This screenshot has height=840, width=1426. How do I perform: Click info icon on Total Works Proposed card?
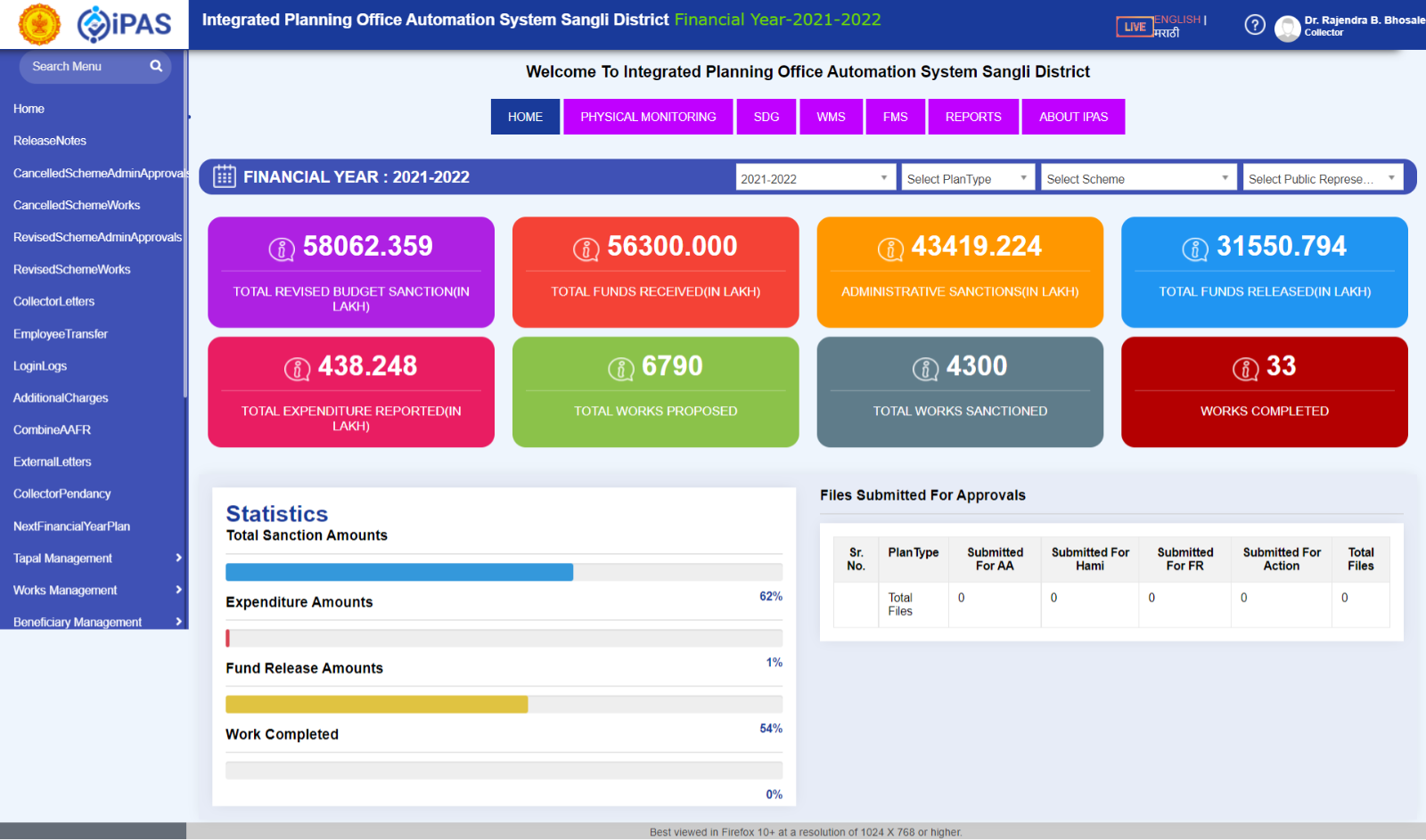(x=620, y=368)
